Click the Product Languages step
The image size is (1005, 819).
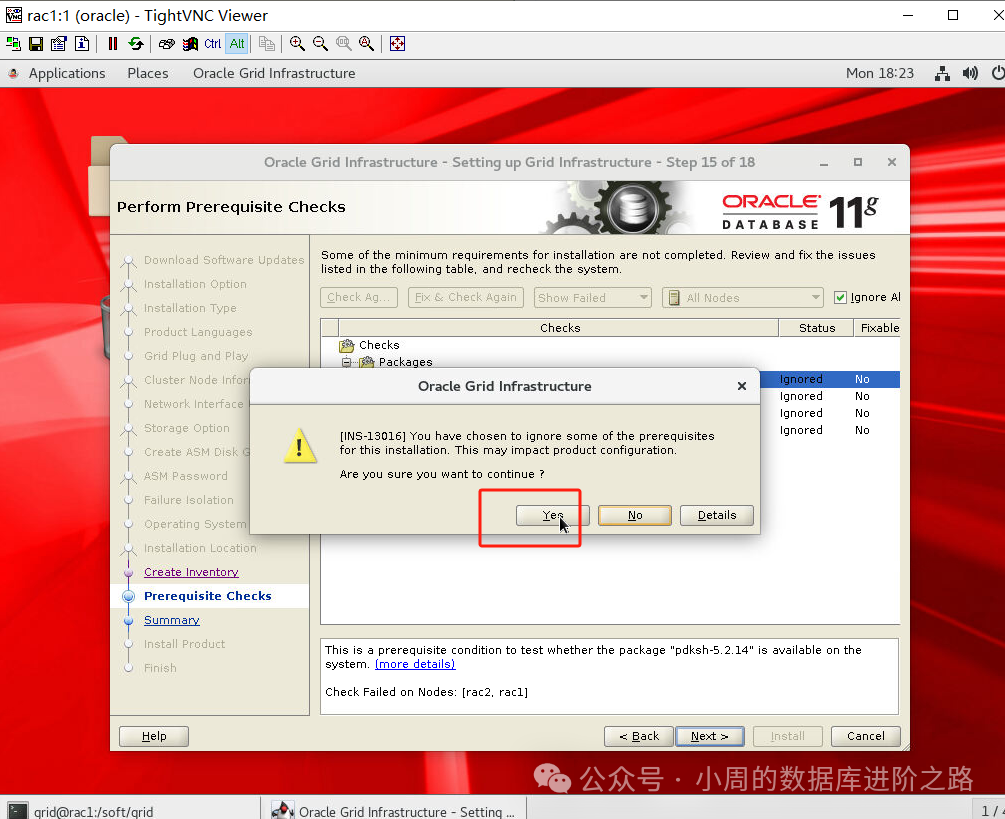(x=198, y=332)
